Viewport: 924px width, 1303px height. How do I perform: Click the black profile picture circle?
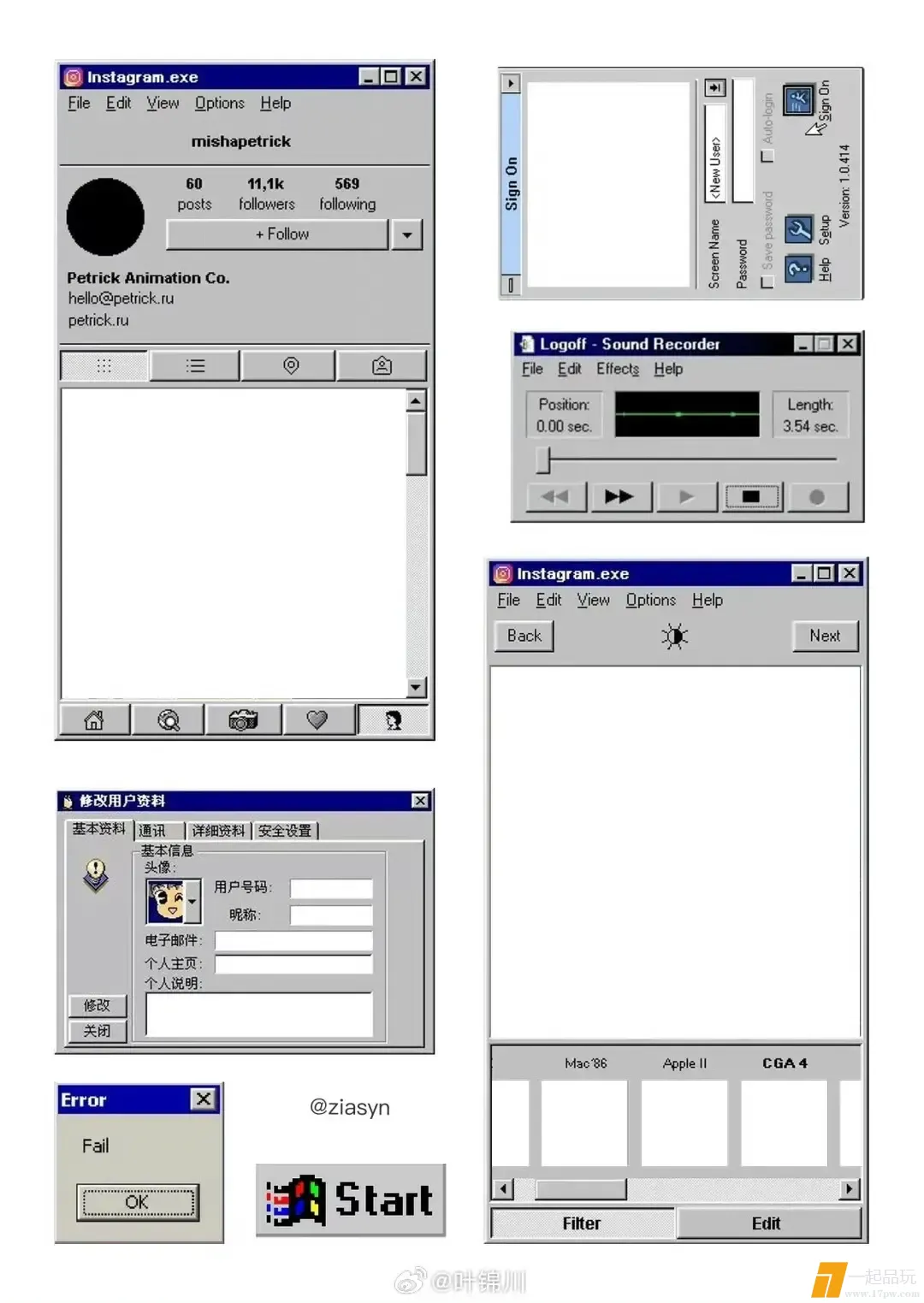click(105, 217)
